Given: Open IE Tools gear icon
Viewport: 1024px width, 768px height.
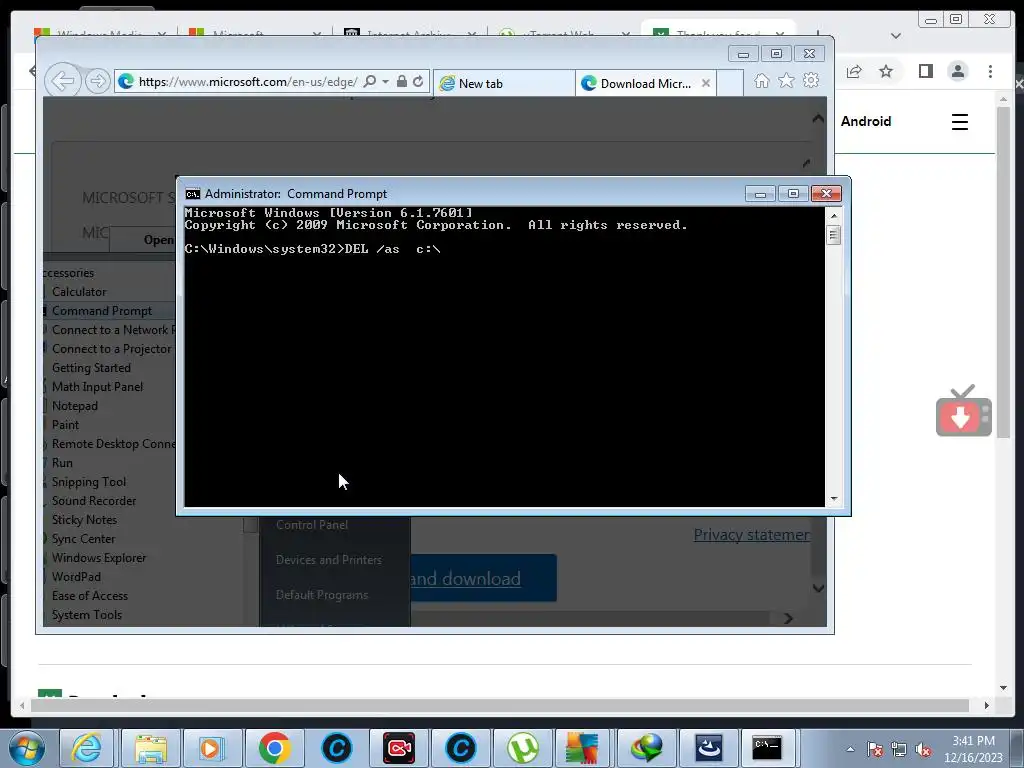Looking at the screenshot, I should click(x=811, y=80).
